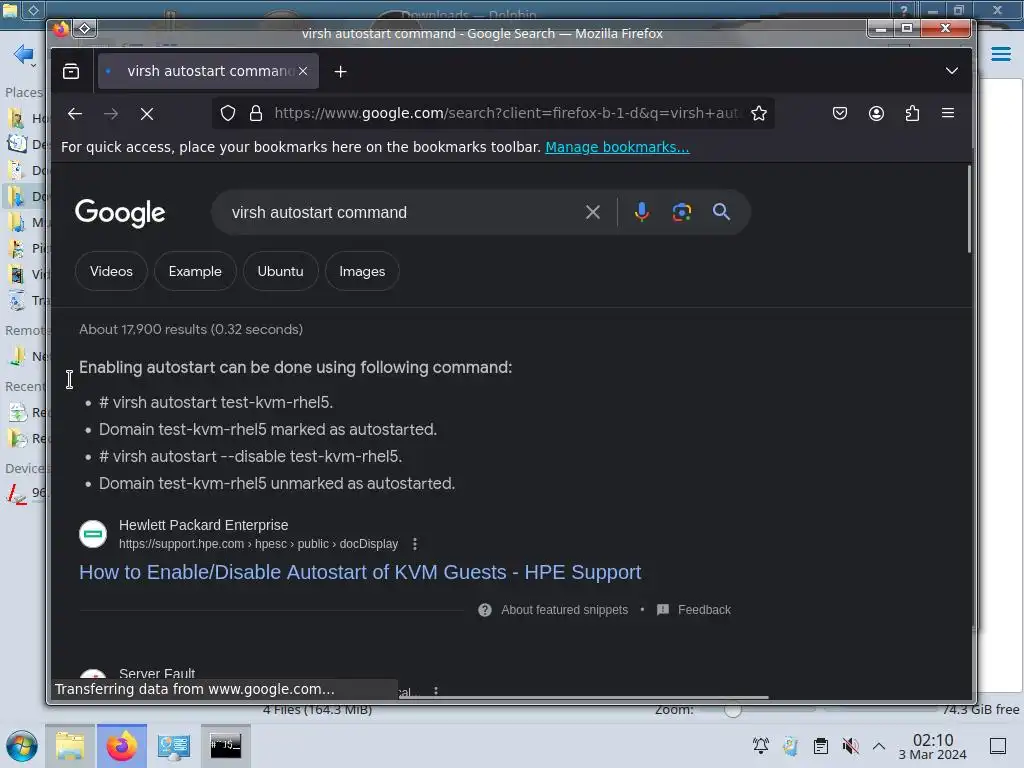Click the URL address bar
Viewport: 1024px width, 768px height.
coord(506,114)
